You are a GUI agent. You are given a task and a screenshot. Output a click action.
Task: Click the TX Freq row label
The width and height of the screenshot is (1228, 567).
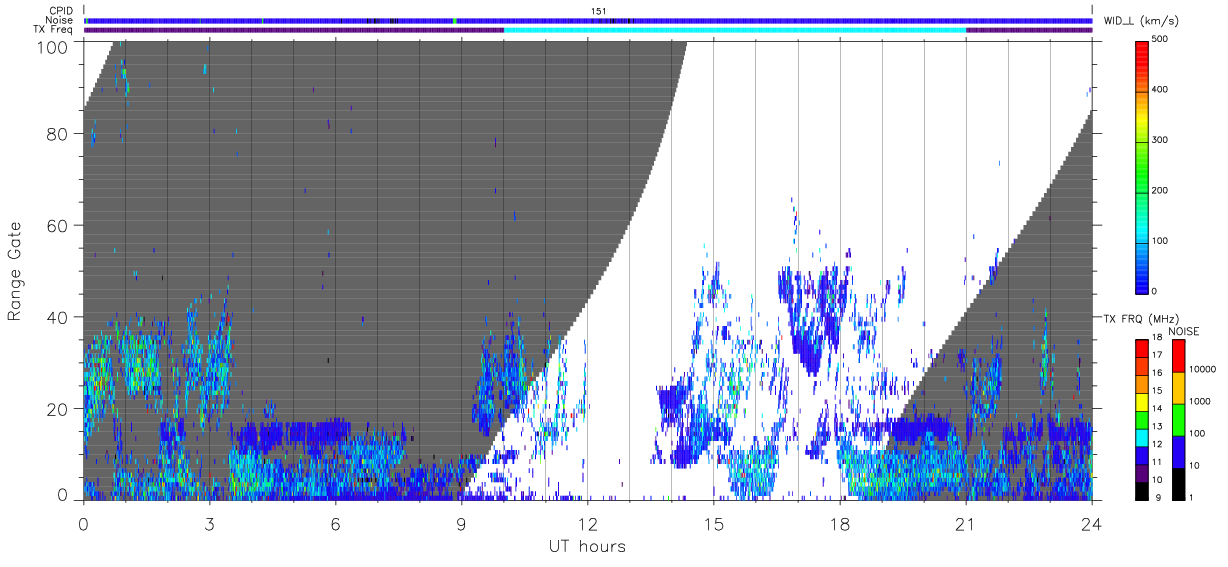coord(53,30)
